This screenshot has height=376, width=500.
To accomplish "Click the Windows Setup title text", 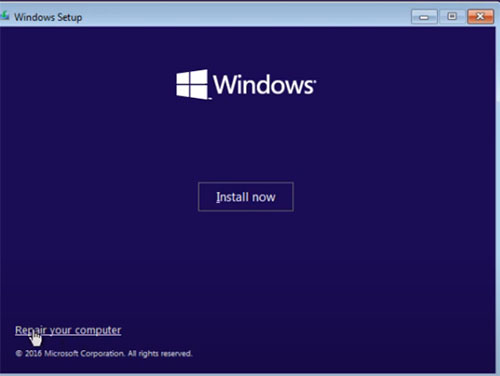I will click(48, 17).
